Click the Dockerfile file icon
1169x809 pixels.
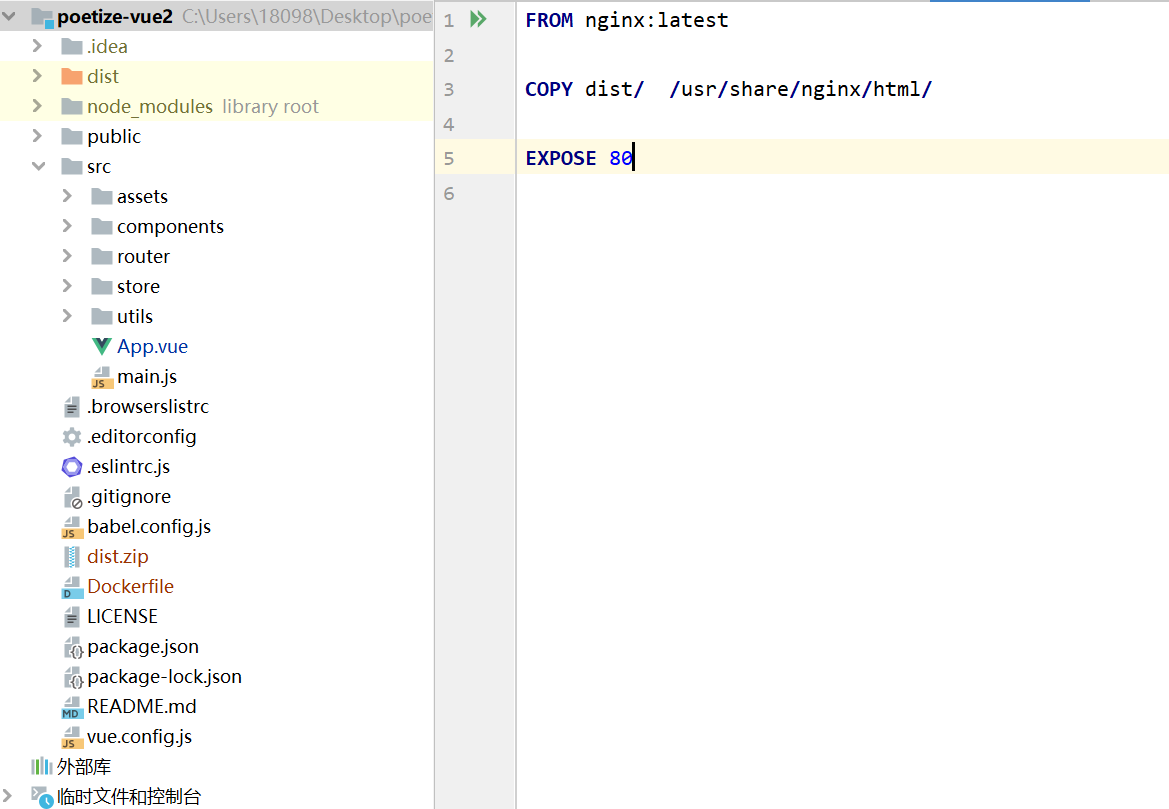[x=72, y=587]
